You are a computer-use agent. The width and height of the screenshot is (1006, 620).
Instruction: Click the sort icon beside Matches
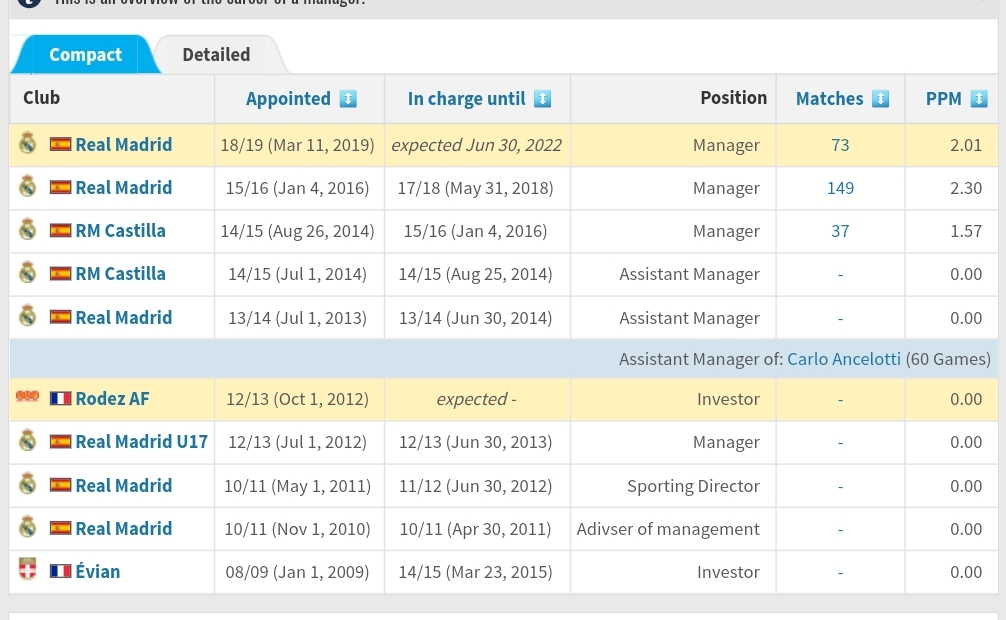coord(880,99)
